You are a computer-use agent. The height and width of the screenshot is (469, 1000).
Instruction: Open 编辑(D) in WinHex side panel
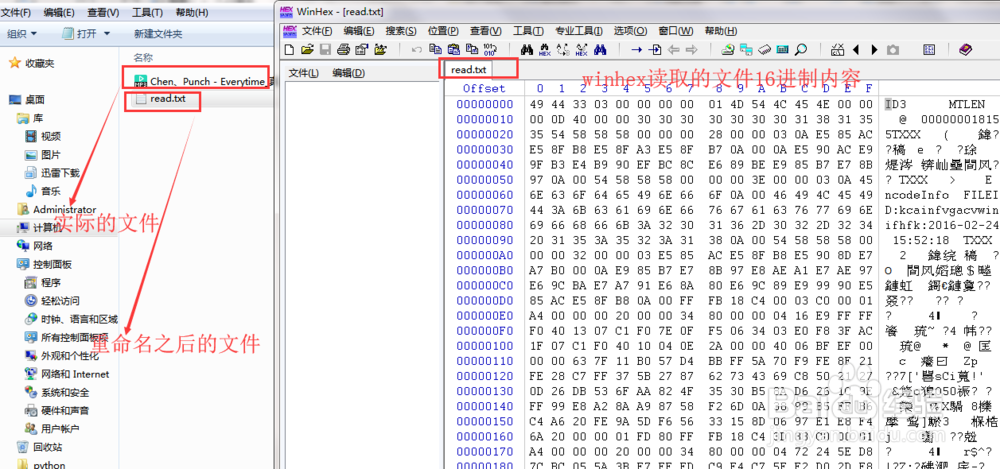pos(348,73)
